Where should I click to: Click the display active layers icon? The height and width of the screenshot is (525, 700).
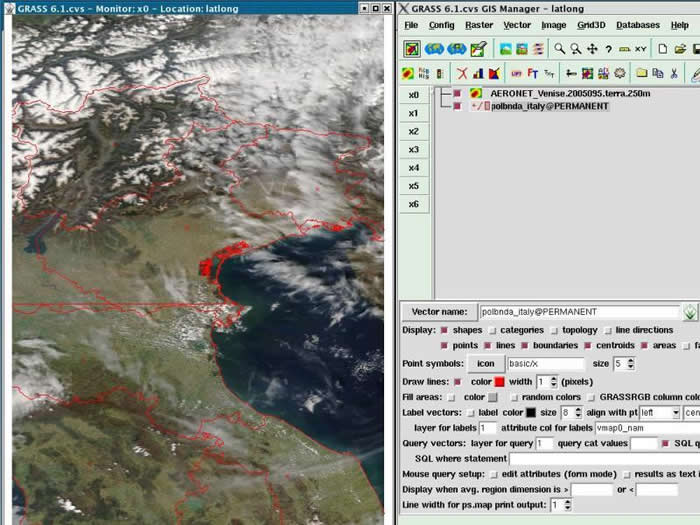pyautogui.click(x=412, y=49)
